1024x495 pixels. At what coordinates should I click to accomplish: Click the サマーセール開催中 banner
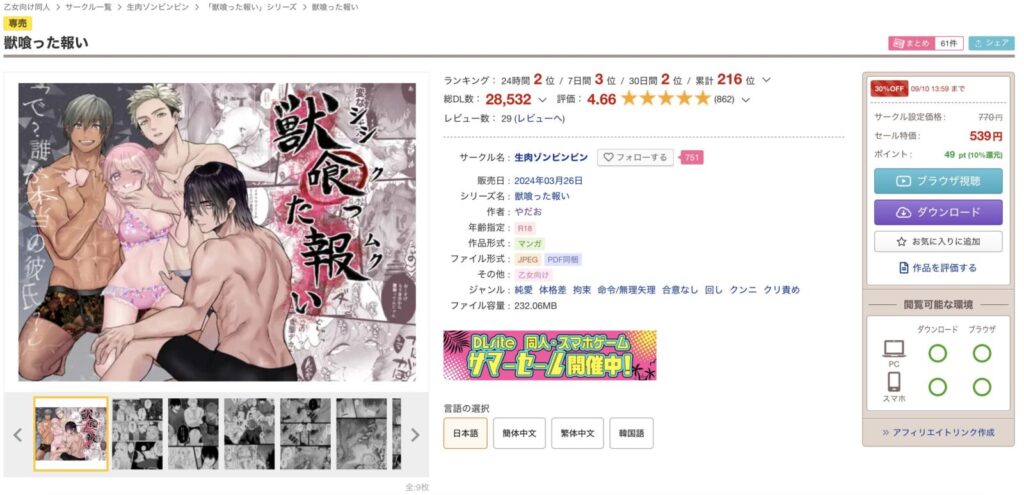tap(550, 355)
